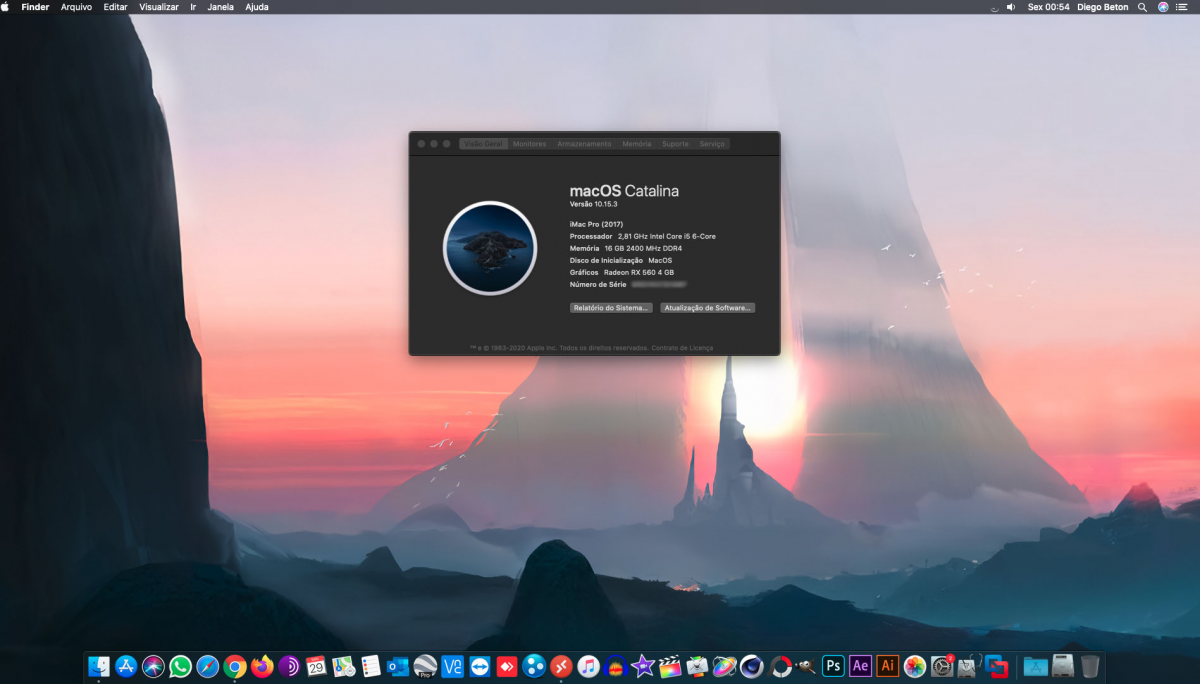Switch to the Armazenamento tab
Image resolution: width=1200 pixels, height=684 pixels.
[584, 144]
